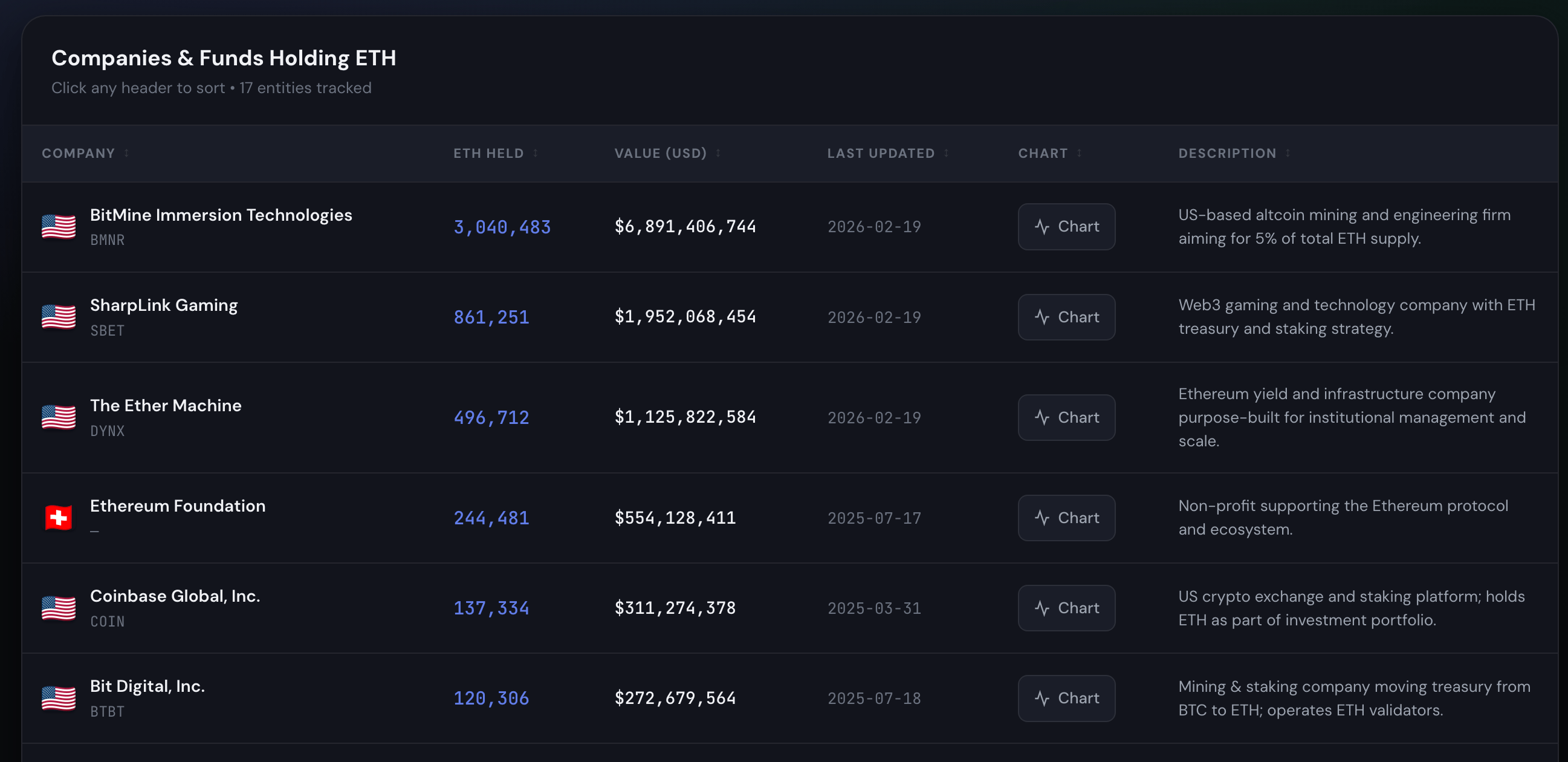
Task: Sort table by Description column header
Action: (x=1227, y=153)
